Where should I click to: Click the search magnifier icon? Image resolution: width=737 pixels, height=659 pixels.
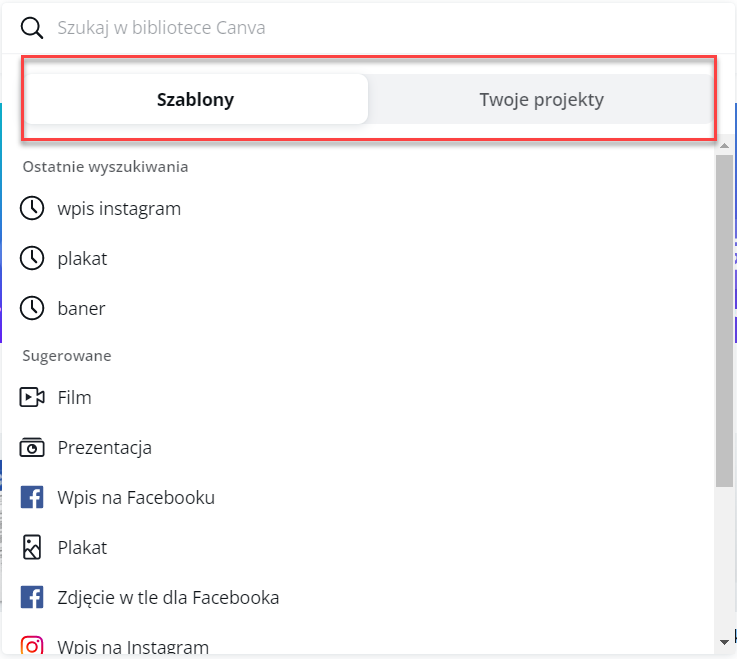[32, 28]
